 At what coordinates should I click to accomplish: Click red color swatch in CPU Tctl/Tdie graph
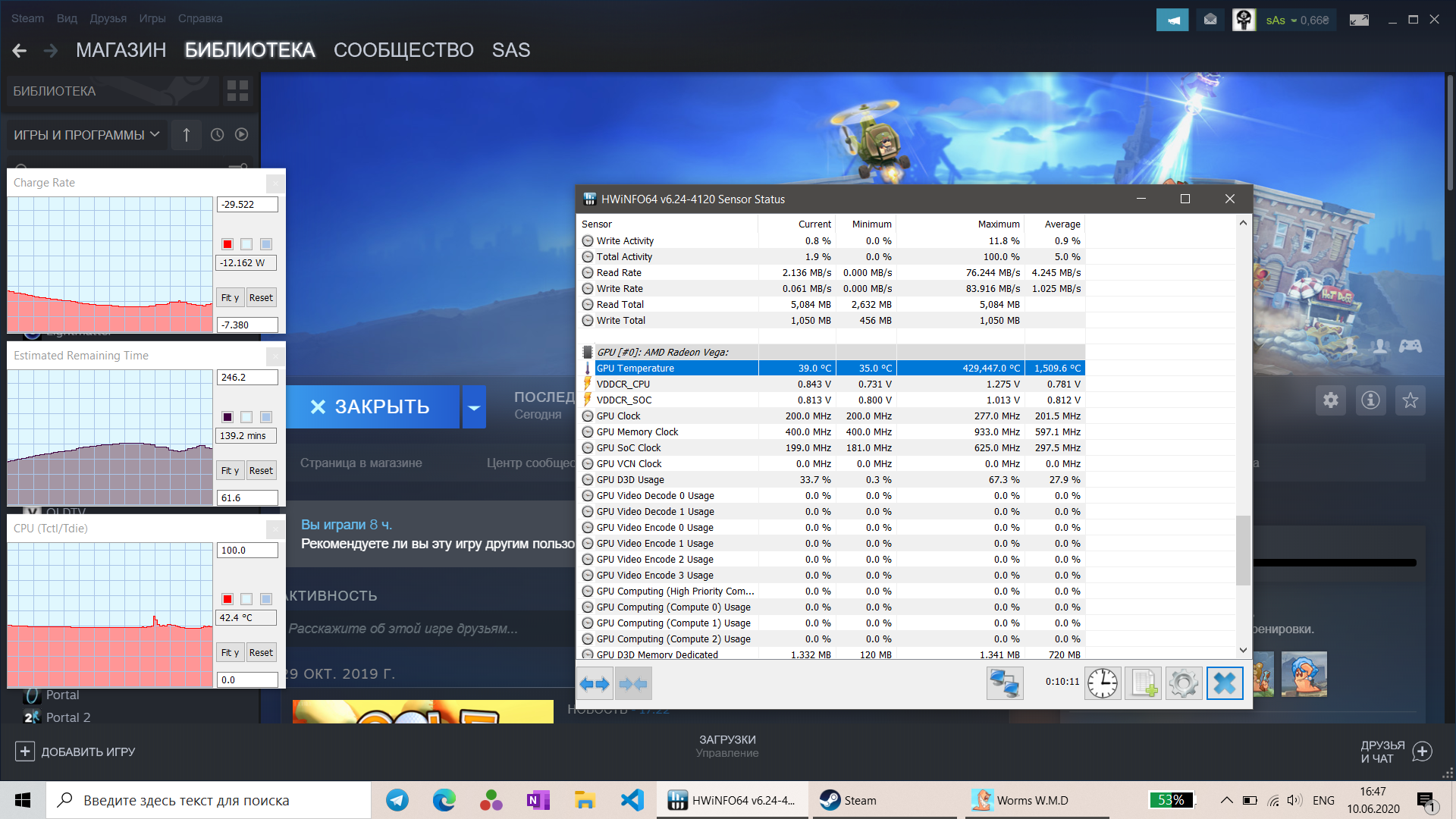pos(227,599)
